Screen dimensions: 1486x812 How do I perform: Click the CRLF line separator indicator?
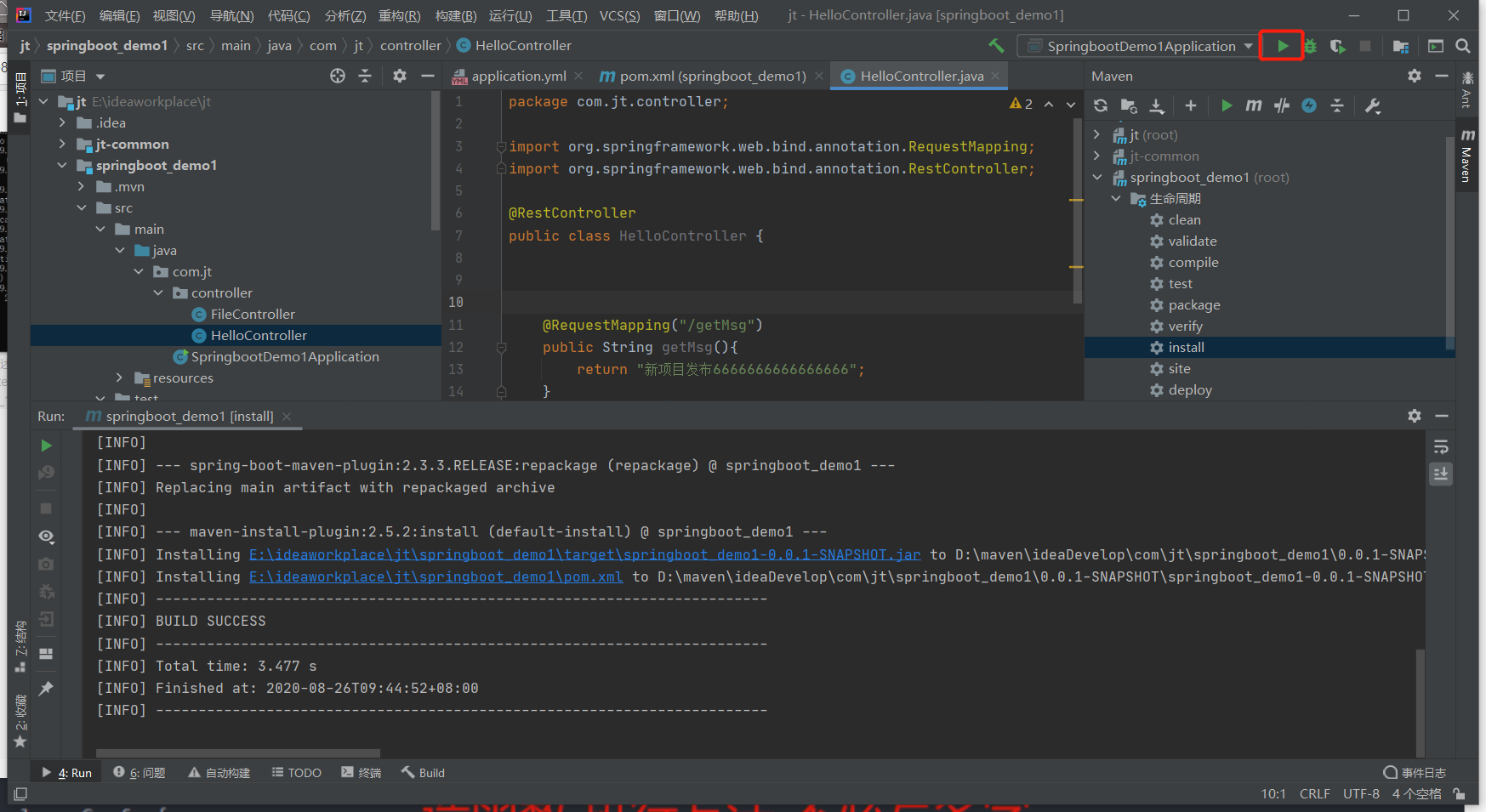coord(1314,793)
